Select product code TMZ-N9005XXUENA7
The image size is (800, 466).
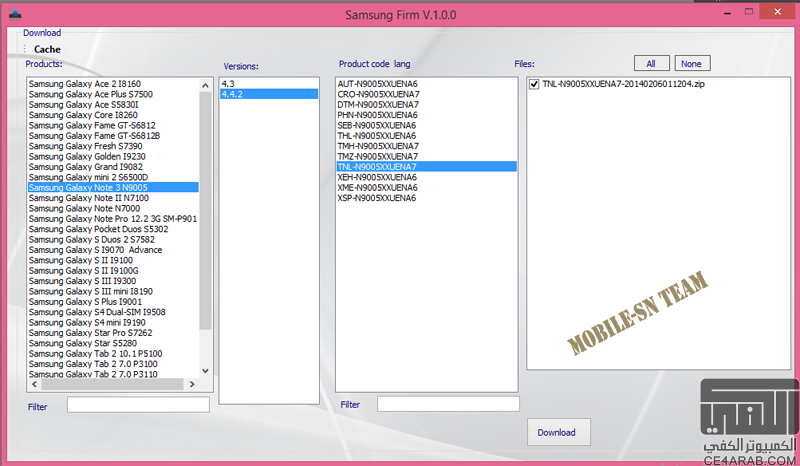(427, 156)
